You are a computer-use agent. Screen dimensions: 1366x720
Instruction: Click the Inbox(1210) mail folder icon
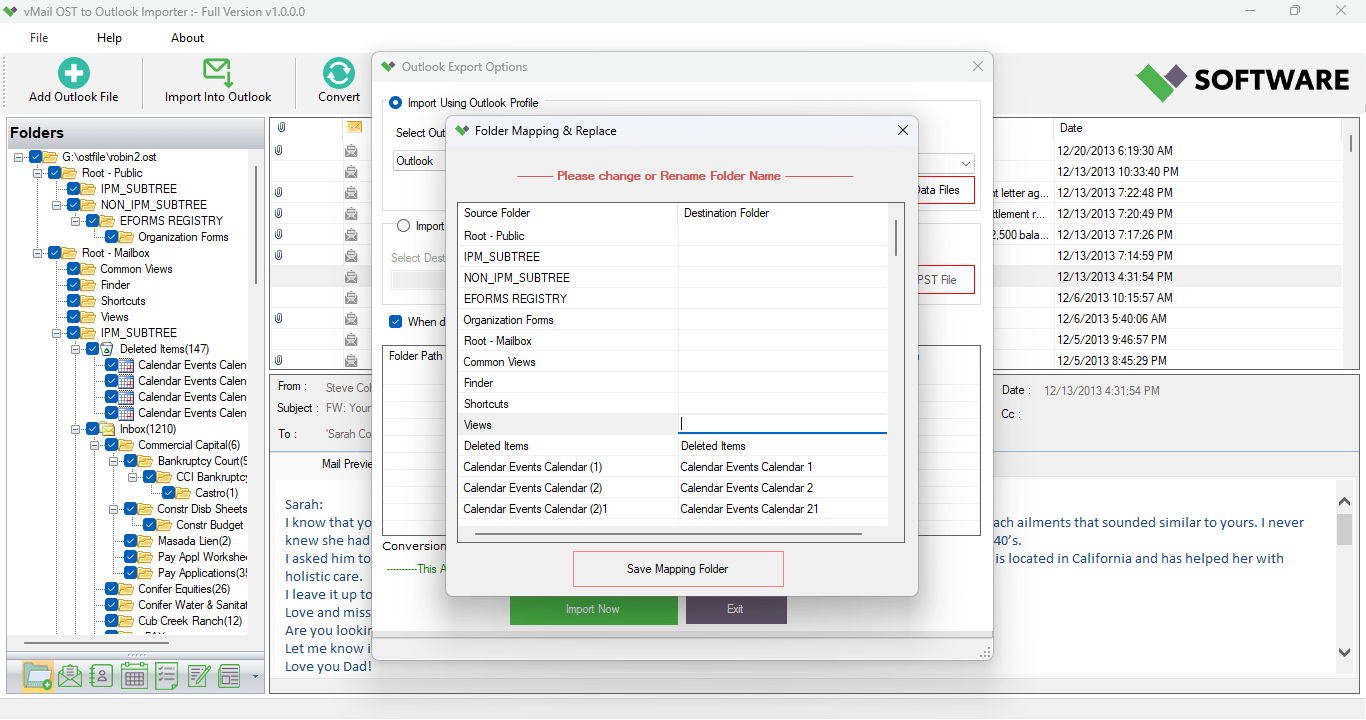[x=108, y=429]
